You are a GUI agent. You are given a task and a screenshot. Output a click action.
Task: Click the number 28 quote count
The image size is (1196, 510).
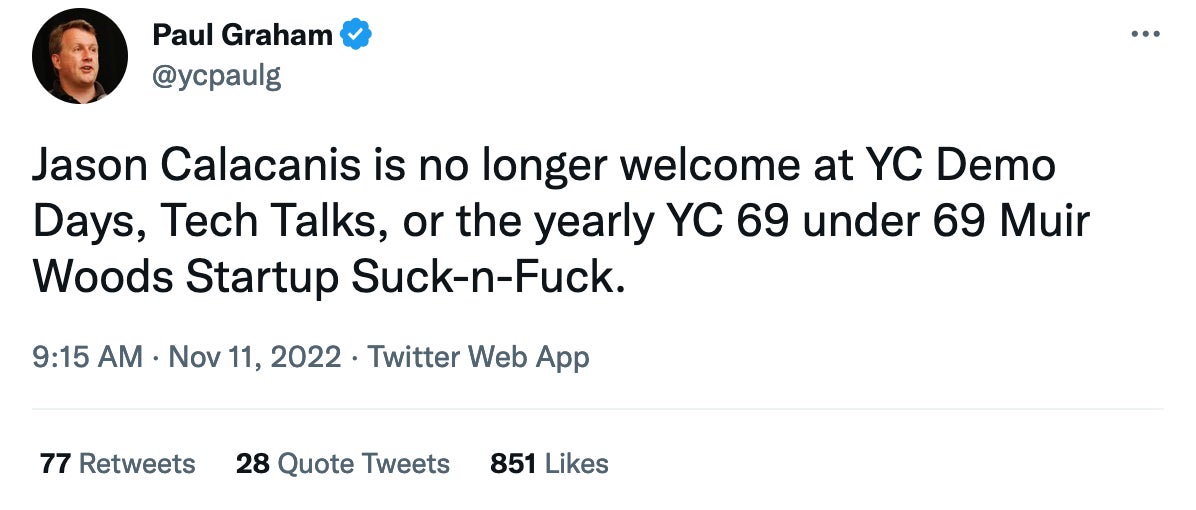click(x=252, y=464)
